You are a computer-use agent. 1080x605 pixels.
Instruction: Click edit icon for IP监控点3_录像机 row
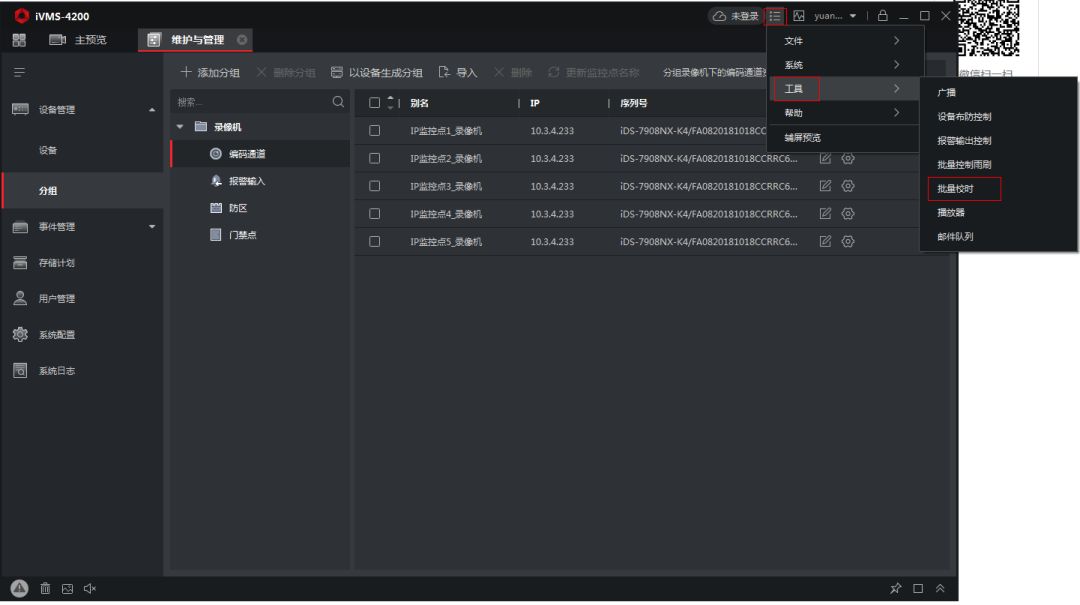pyautogui.click(x=825, y=186)
